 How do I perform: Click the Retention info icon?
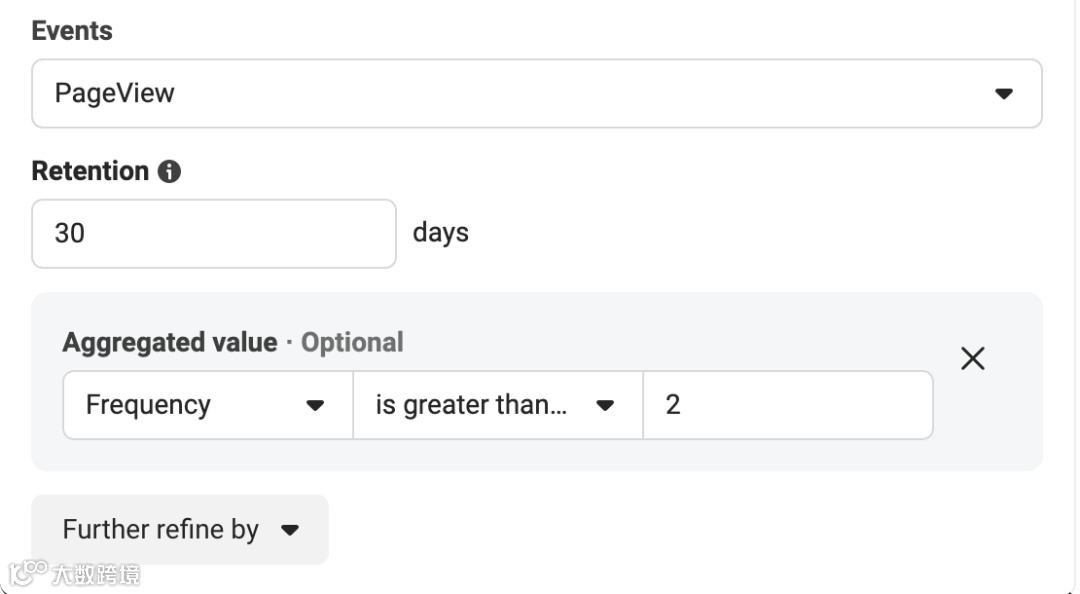click(x=169, y=172)
